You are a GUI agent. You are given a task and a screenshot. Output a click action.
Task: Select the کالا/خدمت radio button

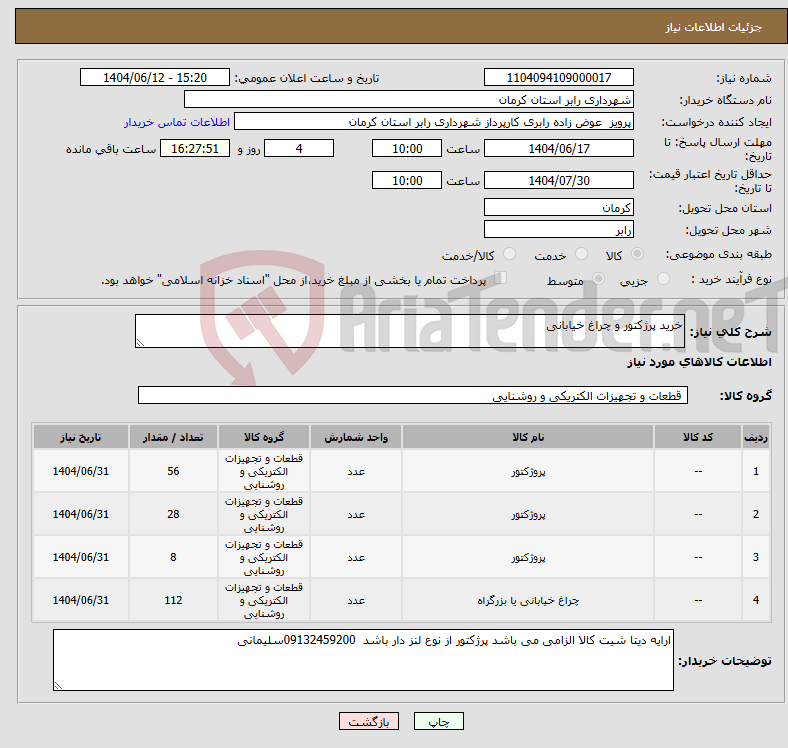(x=509, y=254)
